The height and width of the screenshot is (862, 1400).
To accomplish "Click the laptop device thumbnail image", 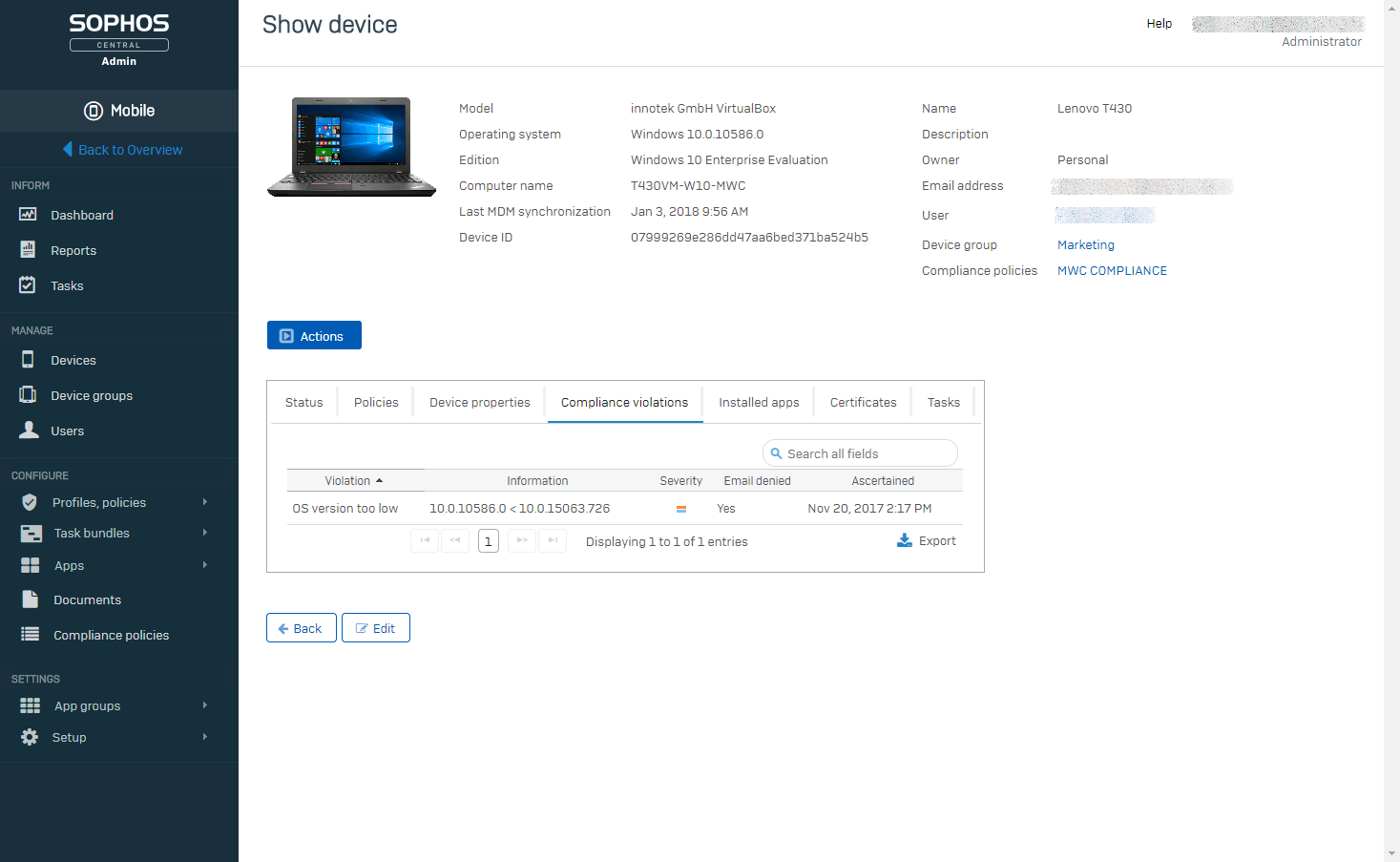I will tap(352, 147).
